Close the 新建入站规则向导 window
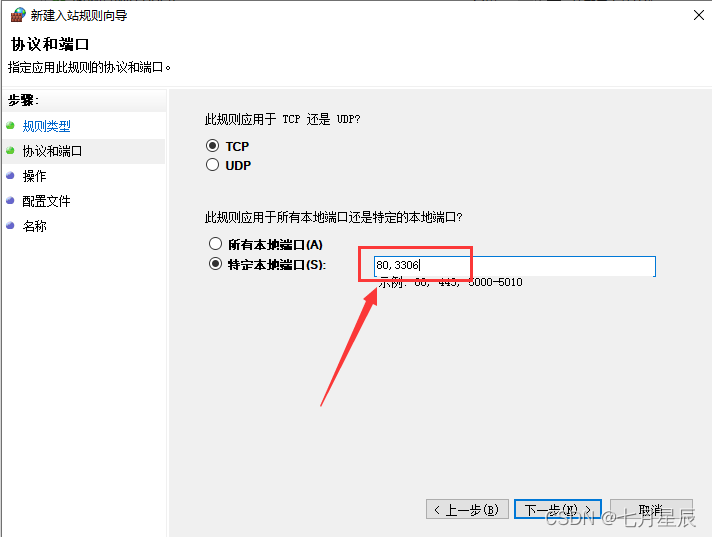The height and width of the screenshot is (537, 712). coord(699,15)
